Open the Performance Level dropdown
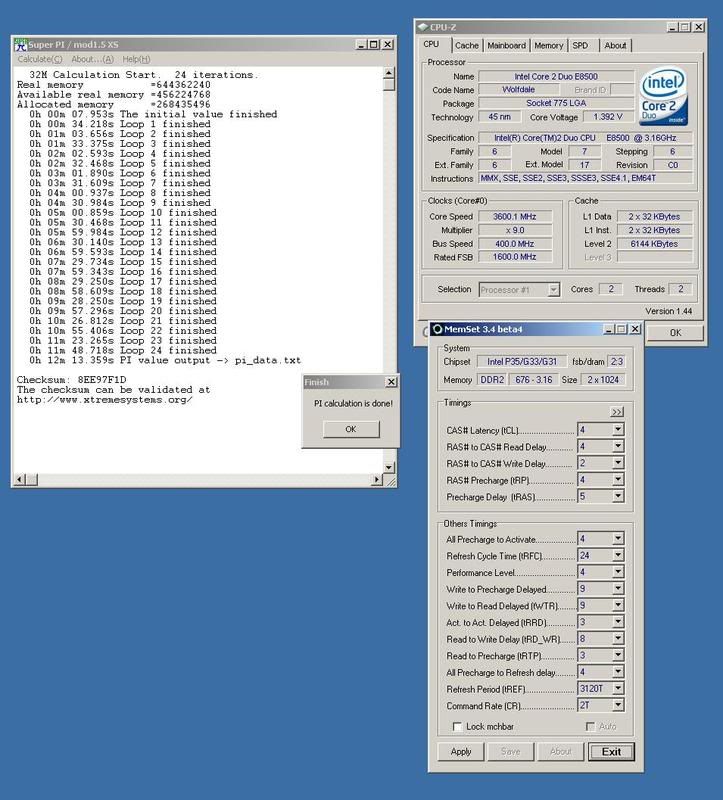Image resolution: width=723 pixels, height=800 pixels. pos(618,572)
